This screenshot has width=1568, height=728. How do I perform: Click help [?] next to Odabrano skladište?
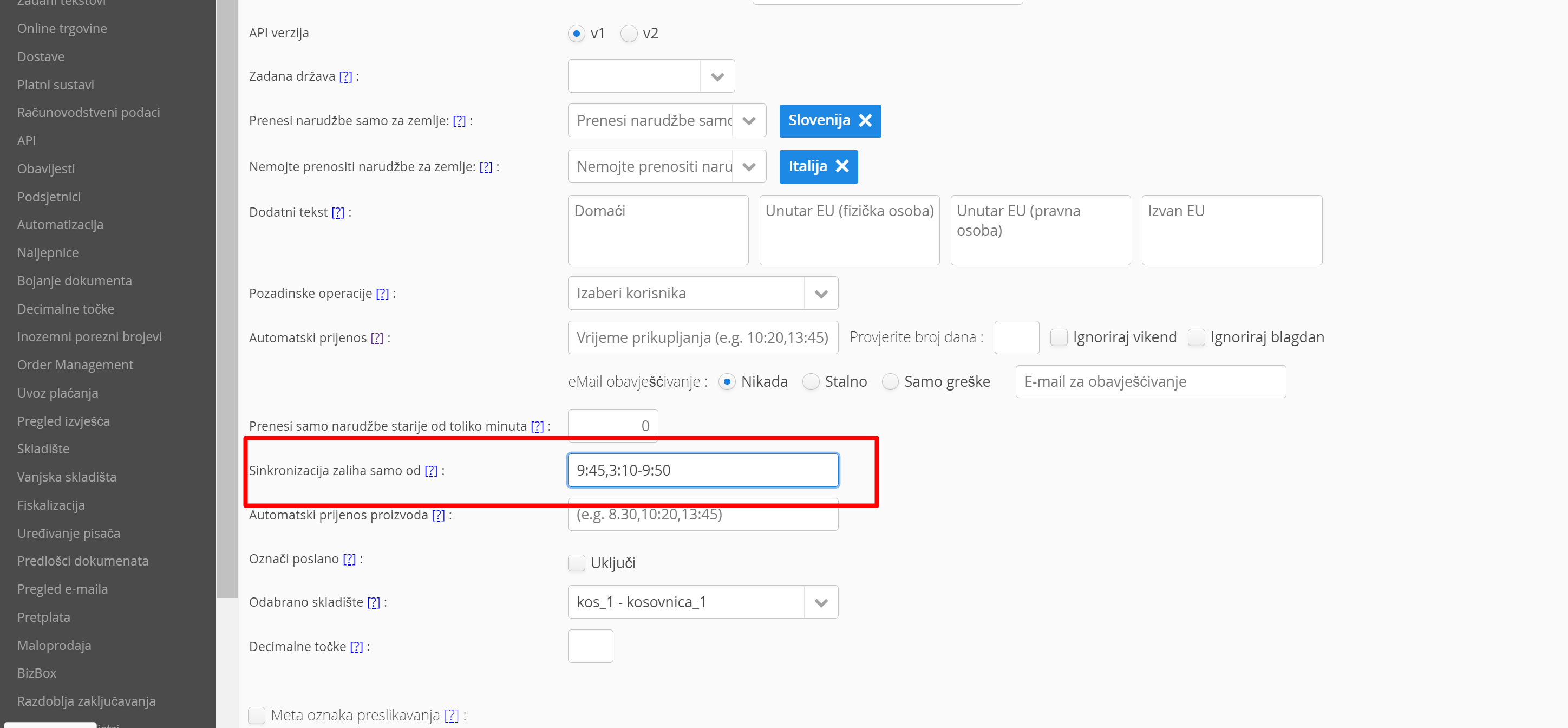[x=373, y=602]
